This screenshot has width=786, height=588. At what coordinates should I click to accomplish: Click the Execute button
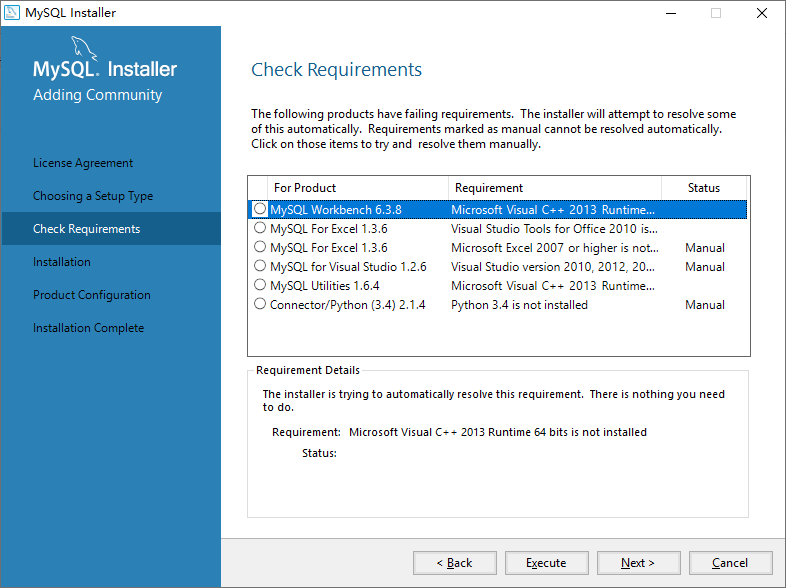pyautogui.click(x=546, y=563)
